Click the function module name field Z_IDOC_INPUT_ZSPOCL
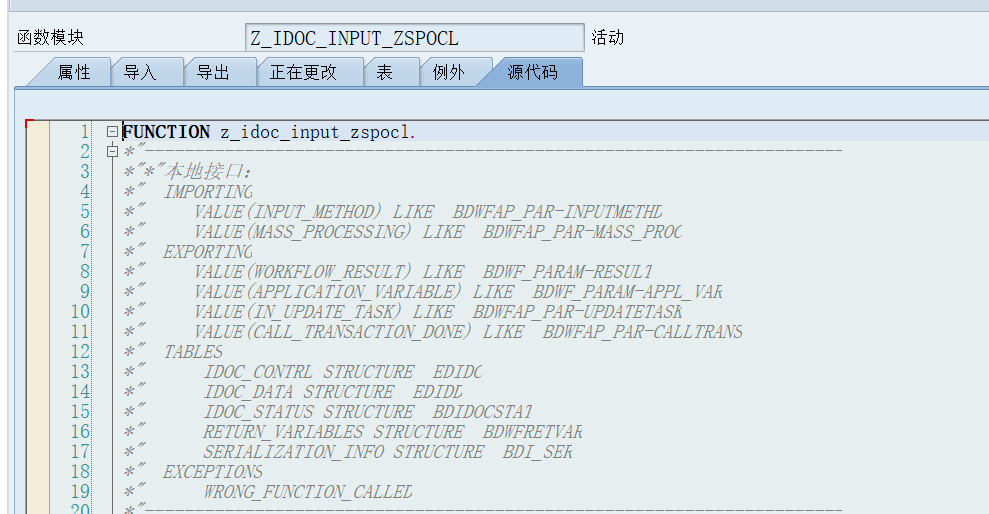Screen dimensions: 989x514 click(414, 38)
